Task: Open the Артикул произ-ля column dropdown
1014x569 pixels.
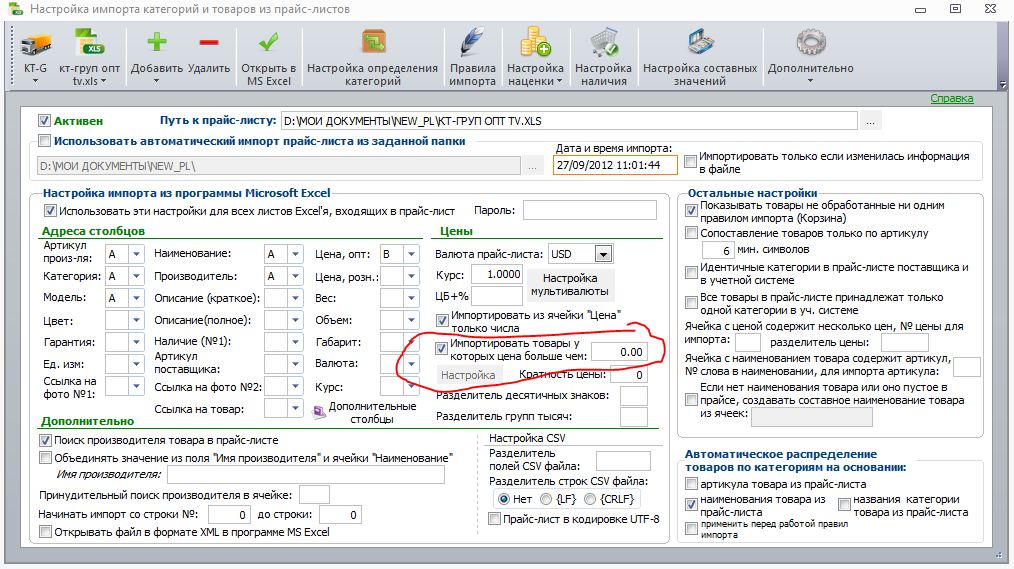Action: click(136, 254)
